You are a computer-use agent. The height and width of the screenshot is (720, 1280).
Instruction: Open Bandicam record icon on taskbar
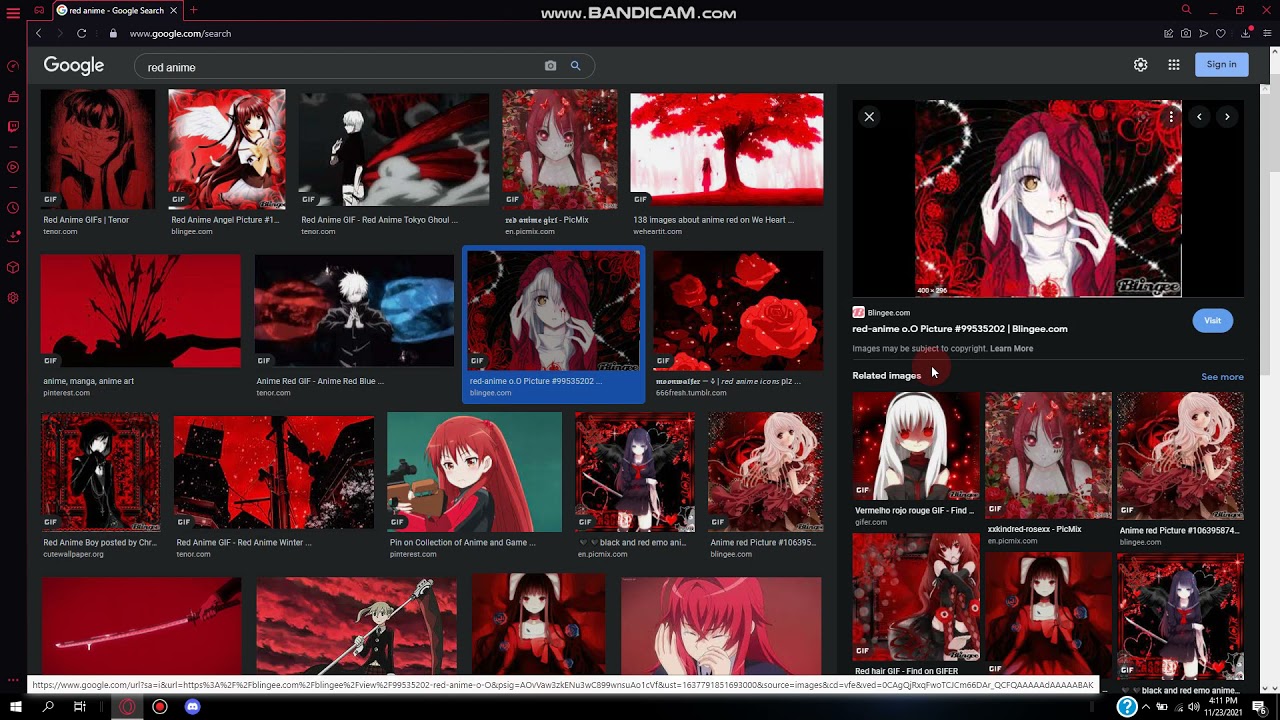click(159, 707)
